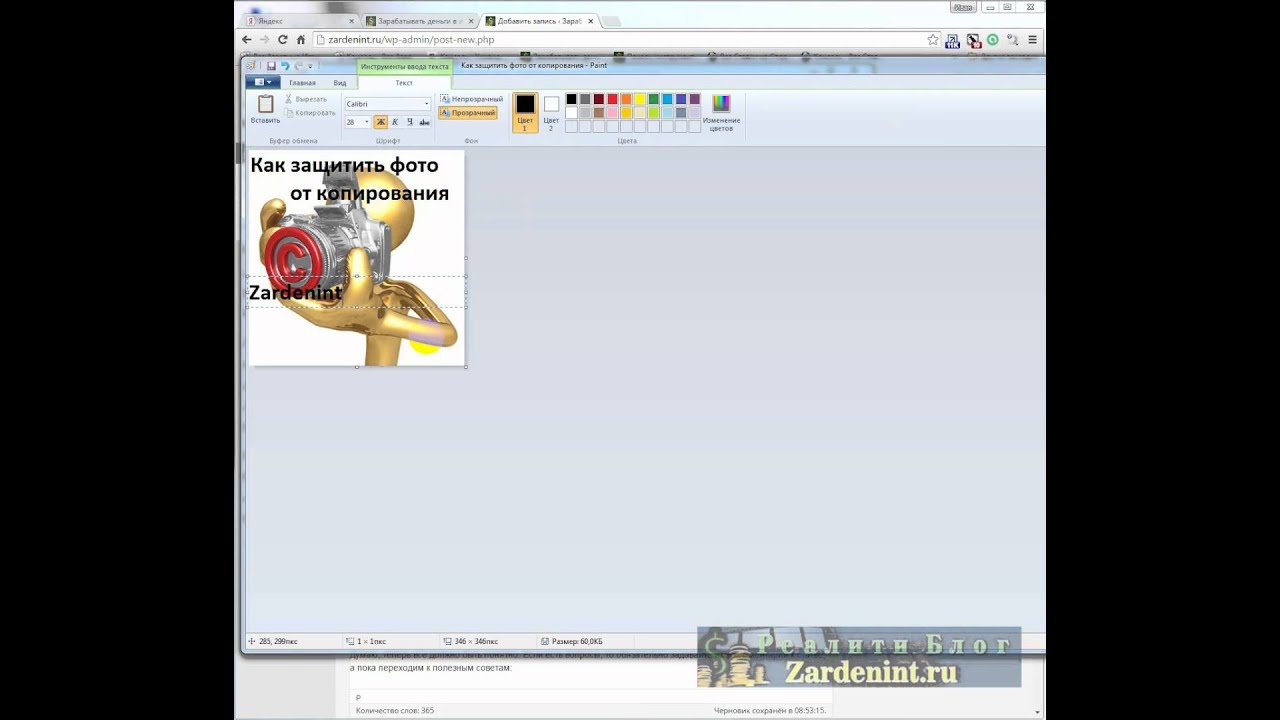The width and height of the screenshot is (1280, 720).
Task: Select the Непрозрачный background option
Action: click(471, 99)
